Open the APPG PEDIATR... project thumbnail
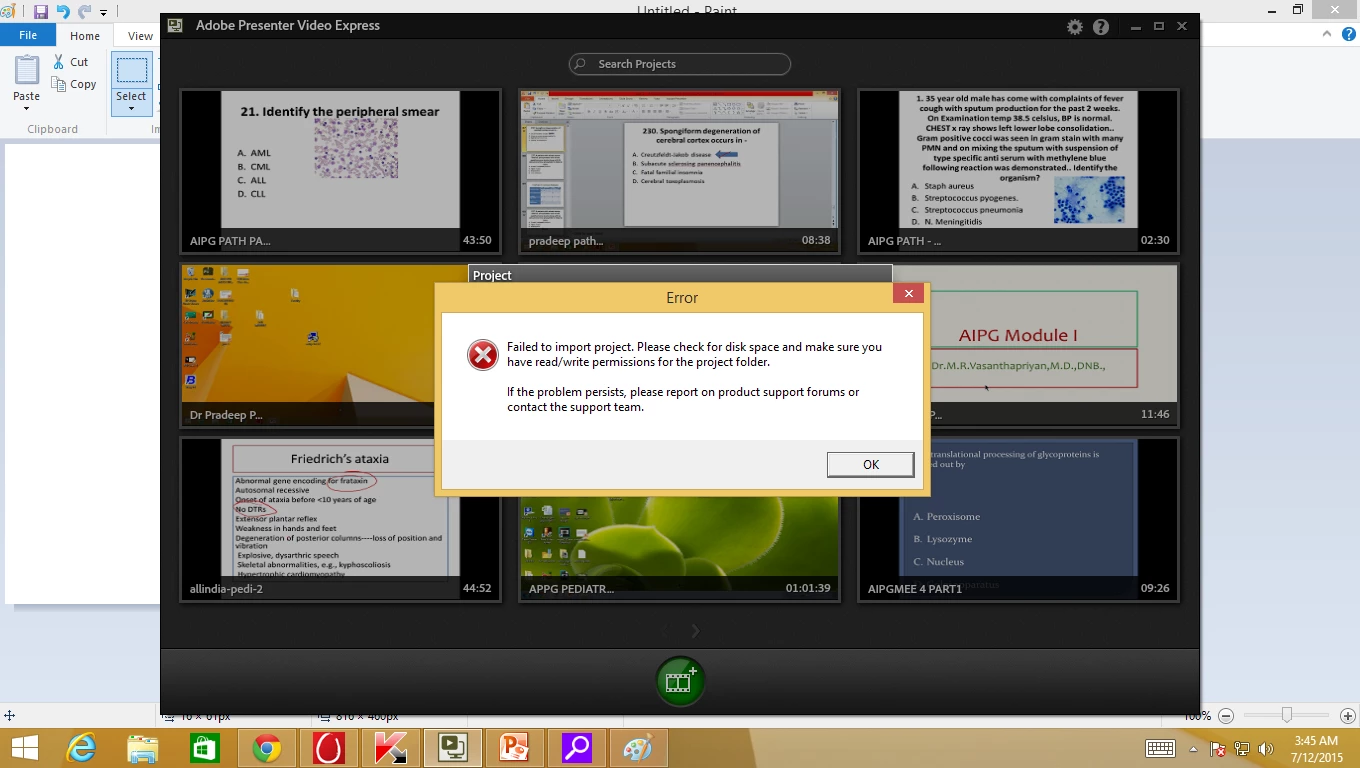 pyautogui.click(x=680, y=548)
